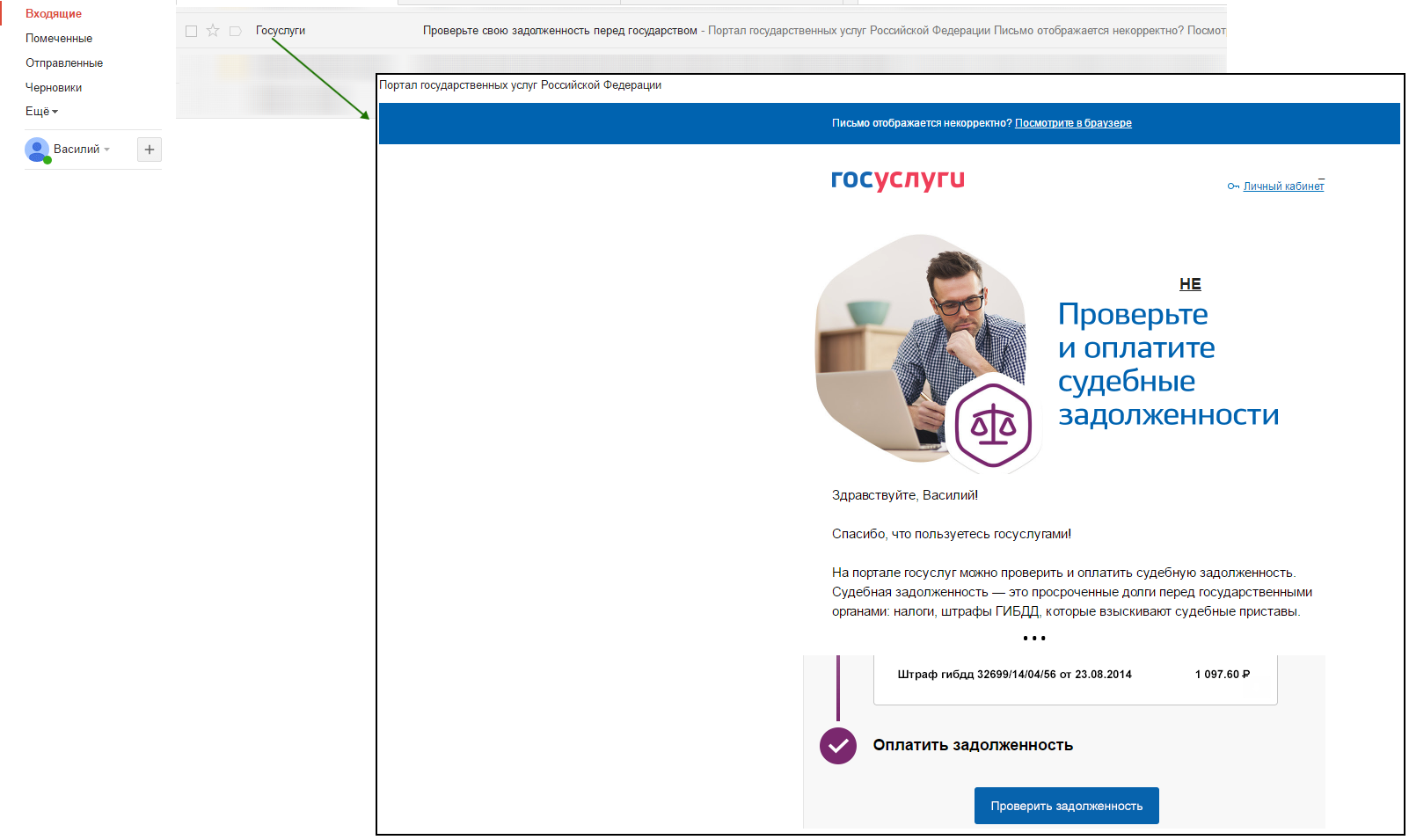Open the Личный кабинет link
Screen dimensions: 1409x840
coord(1283,186)
